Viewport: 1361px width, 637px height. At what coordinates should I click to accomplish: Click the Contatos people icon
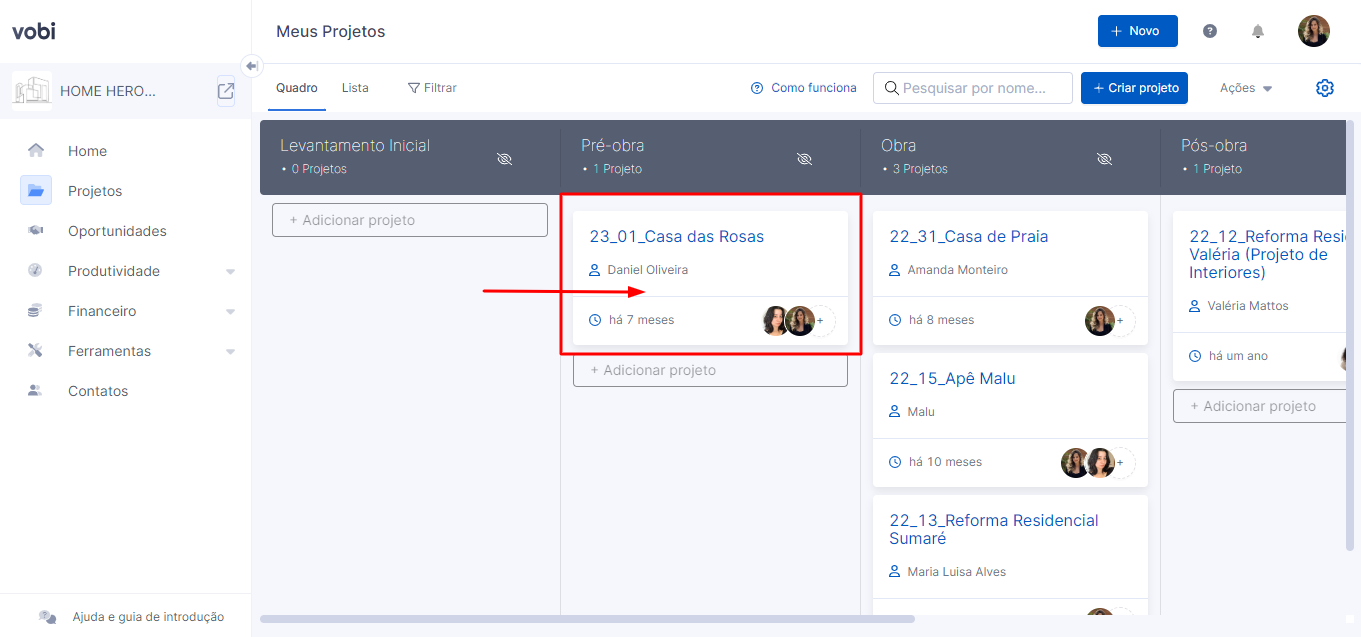click(35, 391)
